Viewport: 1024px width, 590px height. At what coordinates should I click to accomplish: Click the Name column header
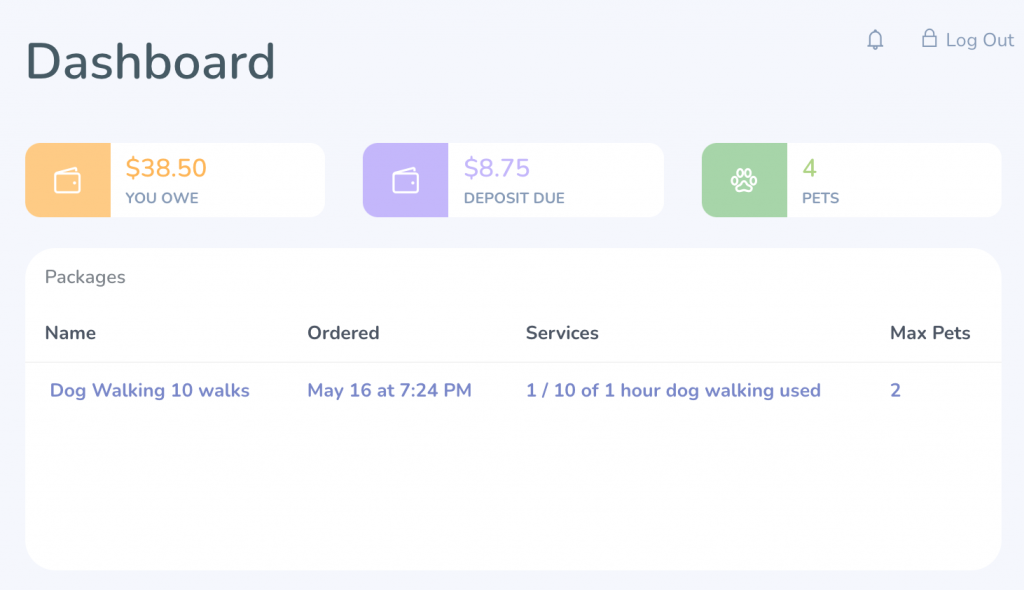pyautogui.click(x=70, y=333)
